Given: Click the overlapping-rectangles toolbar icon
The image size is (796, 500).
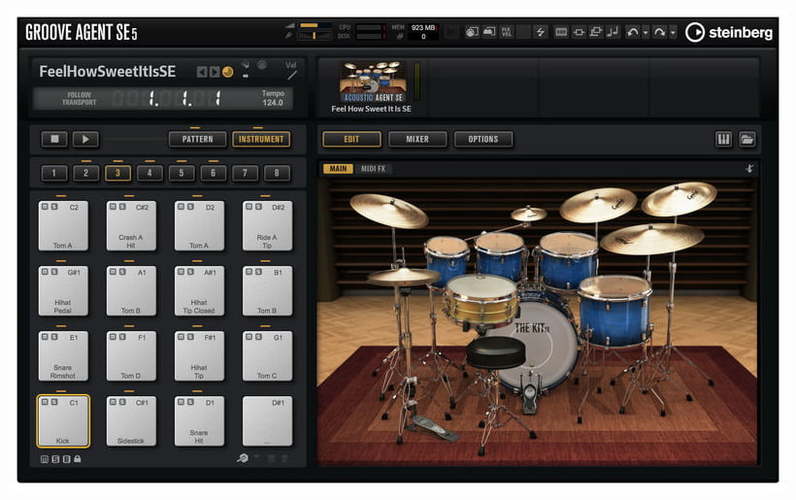Looking at the screenshot, I should [595, 32].
